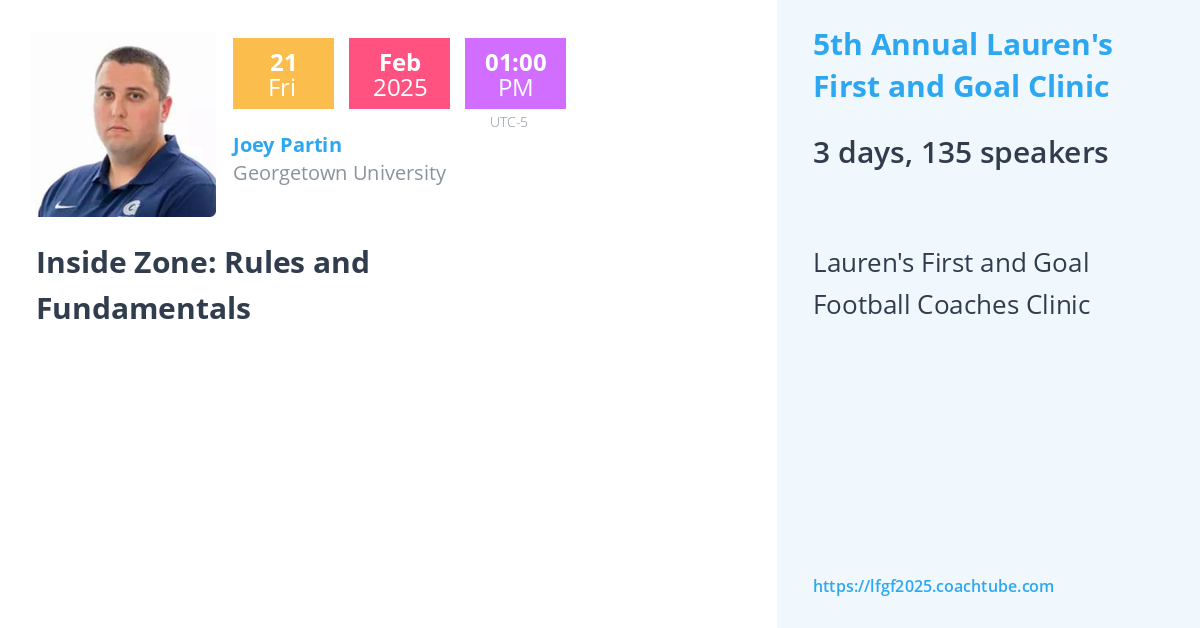Open the Joey Partin speaker link

287,145
